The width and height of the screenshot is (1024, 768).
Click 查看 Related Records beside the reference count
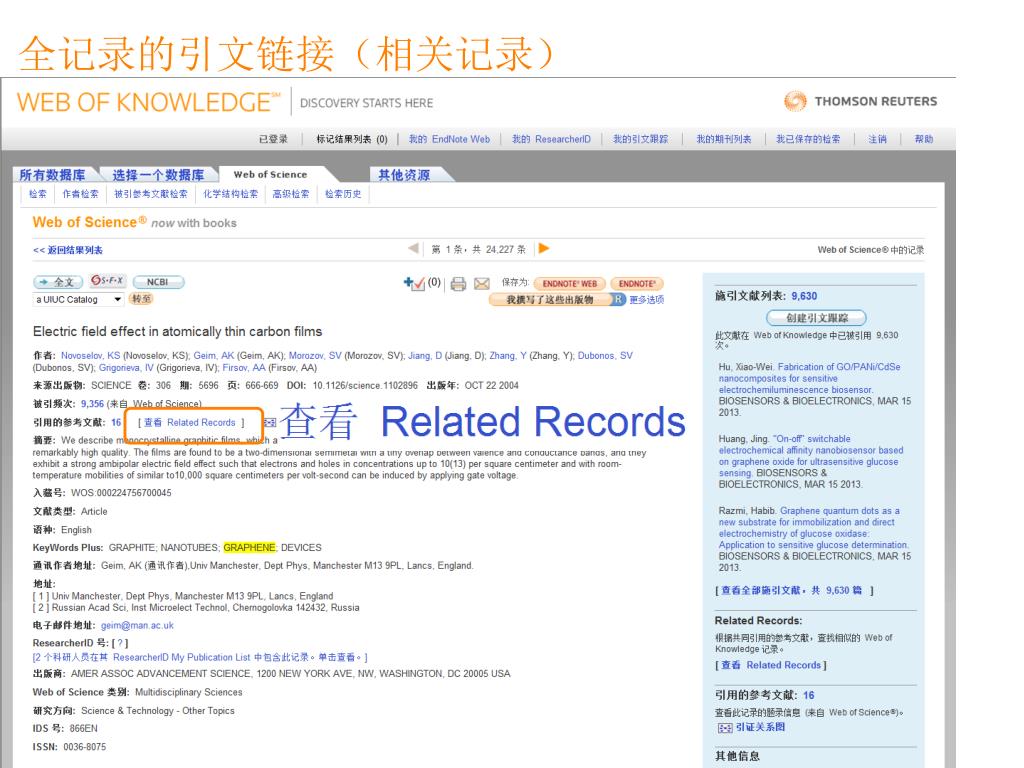coord(191,423)
